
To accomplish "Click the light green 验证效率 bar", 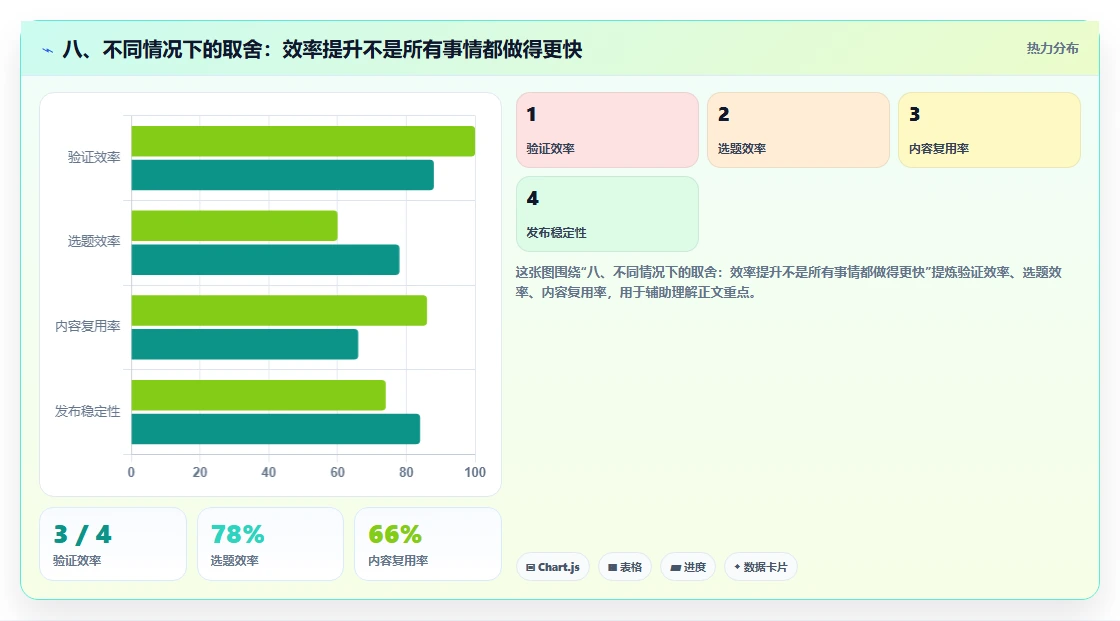I will [303, 141].
